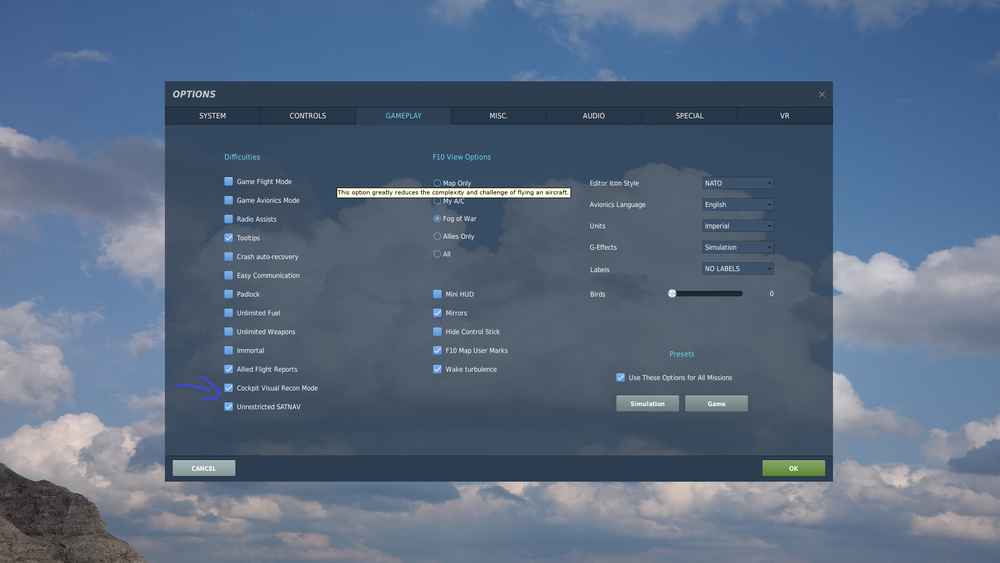Viewport: 1000px width, 563px height.
Task: Uncheck Use These Options for All Missions
Action: tap(621, 377)
